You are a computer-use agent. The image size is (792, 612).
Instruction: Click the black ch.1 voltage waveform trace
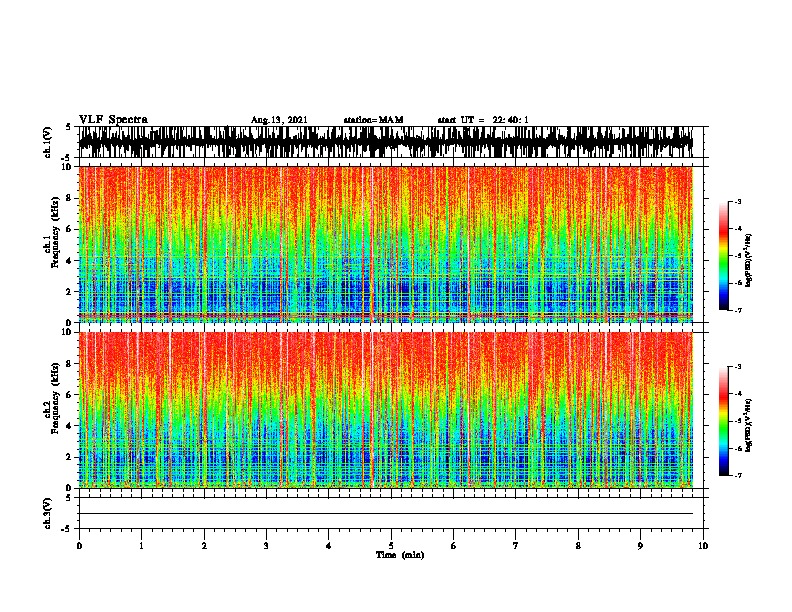pyautogui.click(x=385, y=142)
